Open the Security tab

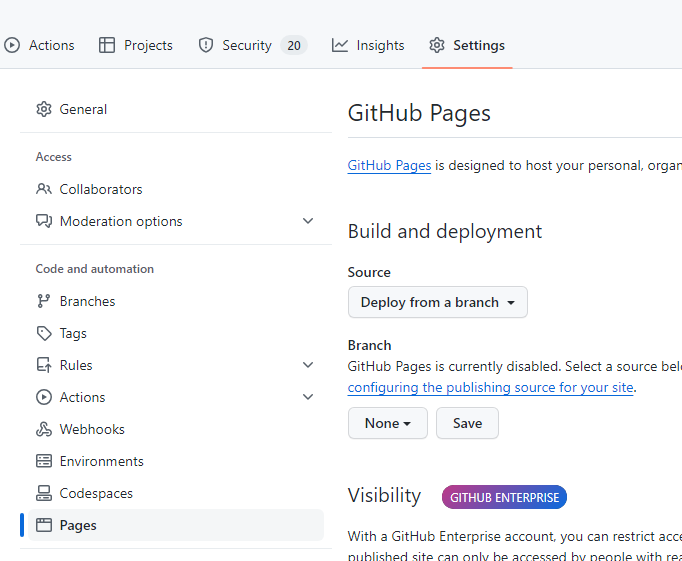pos(253,45)
